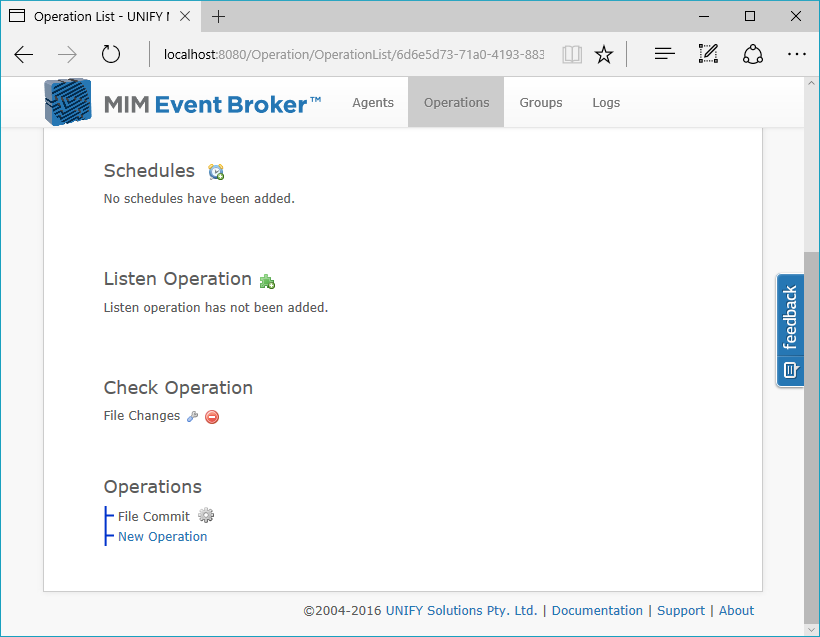The width and height of the screenshot is (820, 637).
Task: Select the File Commit operation
Action: pos(154,516)
